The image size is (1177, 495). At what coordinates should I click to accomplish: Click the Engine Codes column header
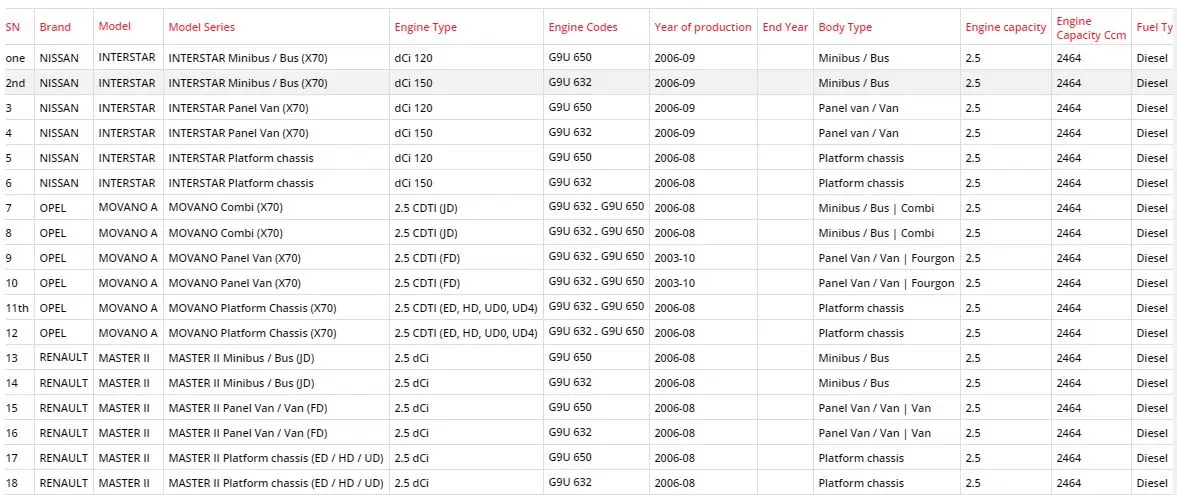coord(583,27)
